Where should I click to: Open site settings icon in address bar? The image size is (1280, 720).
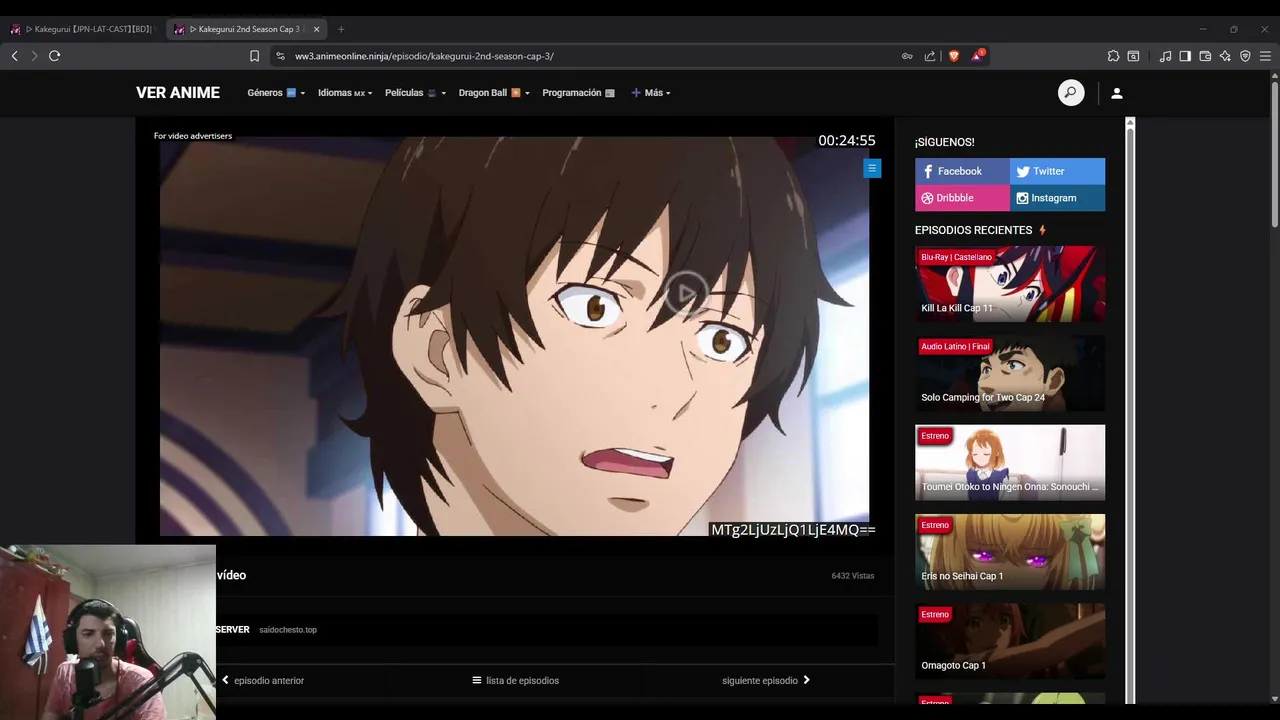tap(281, 56)
